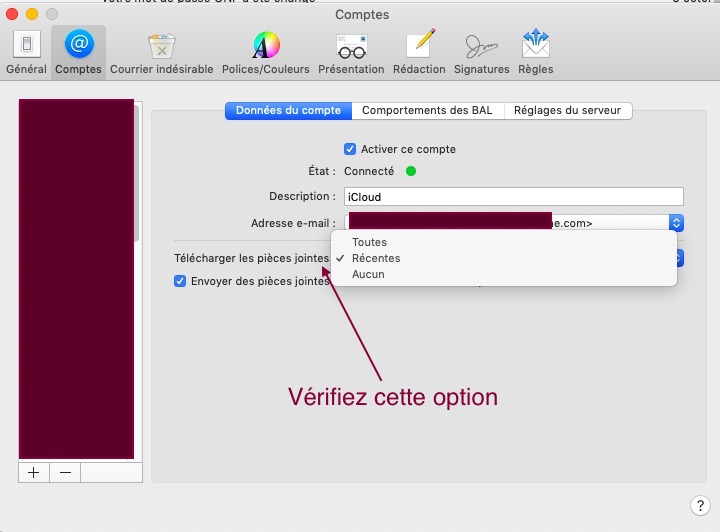Open Courrier indésirable settings
720x532 pixels.
tap(161, 52)
